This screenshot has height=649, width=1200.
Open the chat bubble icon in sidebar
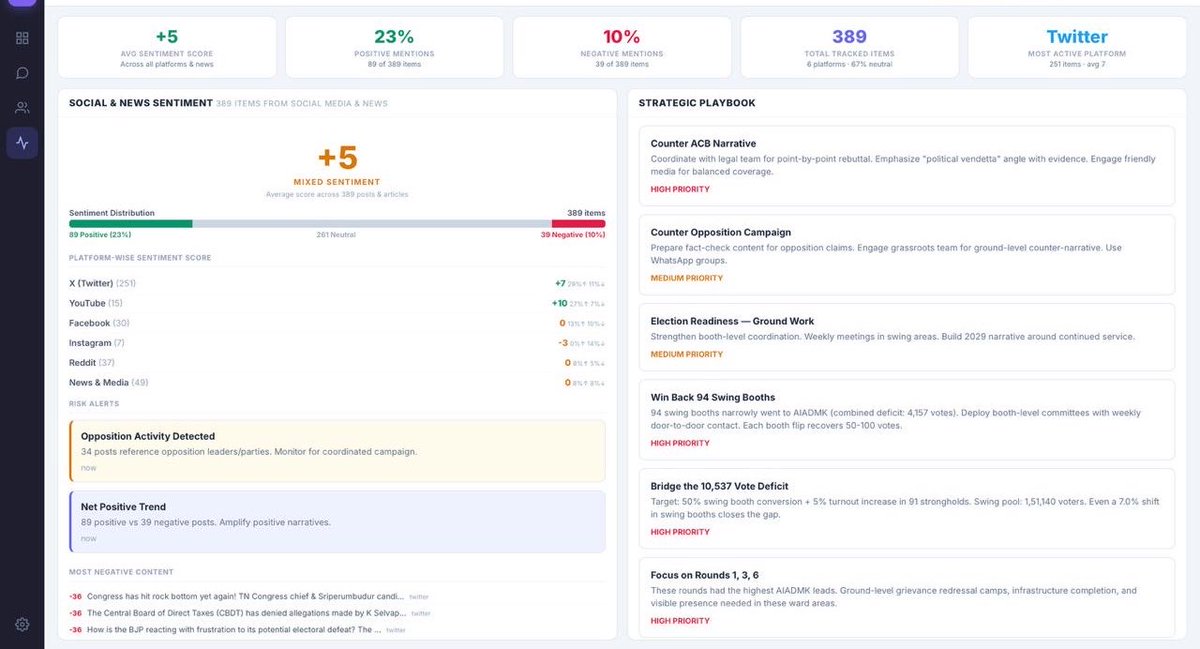[22, 73]
